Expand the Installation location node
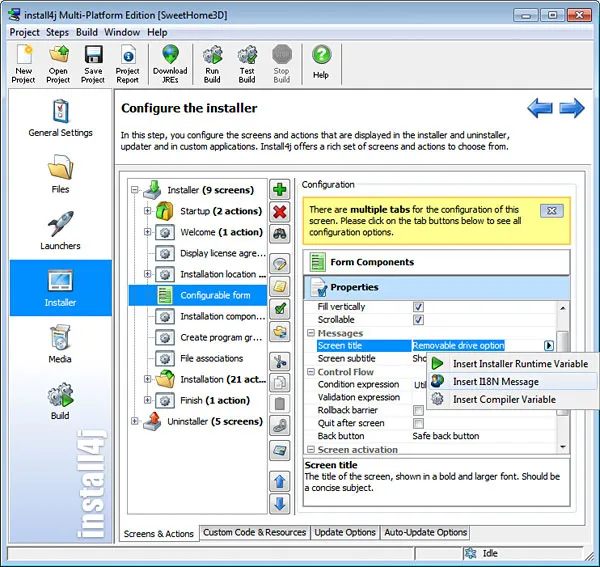This screenshot has width=600, height=567. point(147,274)
